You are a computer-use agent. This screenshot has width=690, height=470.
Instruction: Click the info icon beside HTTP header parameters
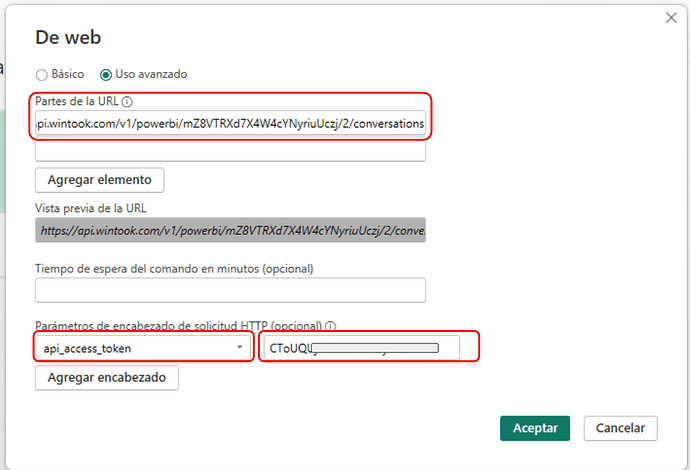[x=330, y=326]
